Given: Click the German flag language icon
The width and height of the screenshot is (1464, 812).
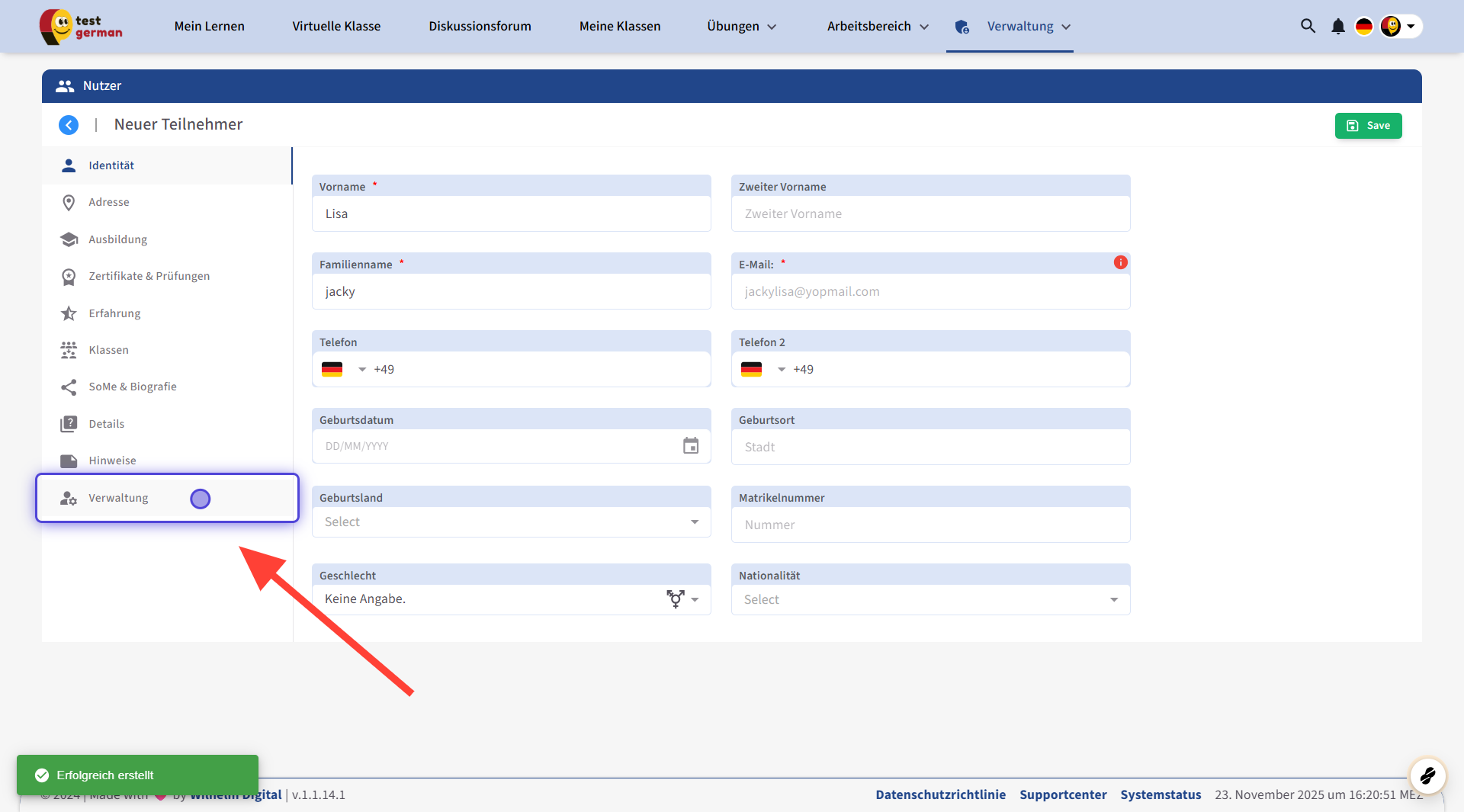Looking at the screenshot, I should point(1363,27).
